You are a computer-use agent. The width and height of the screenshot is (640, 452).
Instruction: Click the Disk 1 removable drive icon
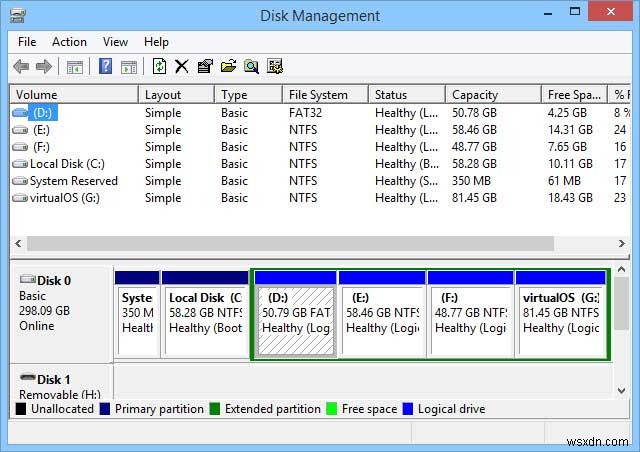coord(28,377)
